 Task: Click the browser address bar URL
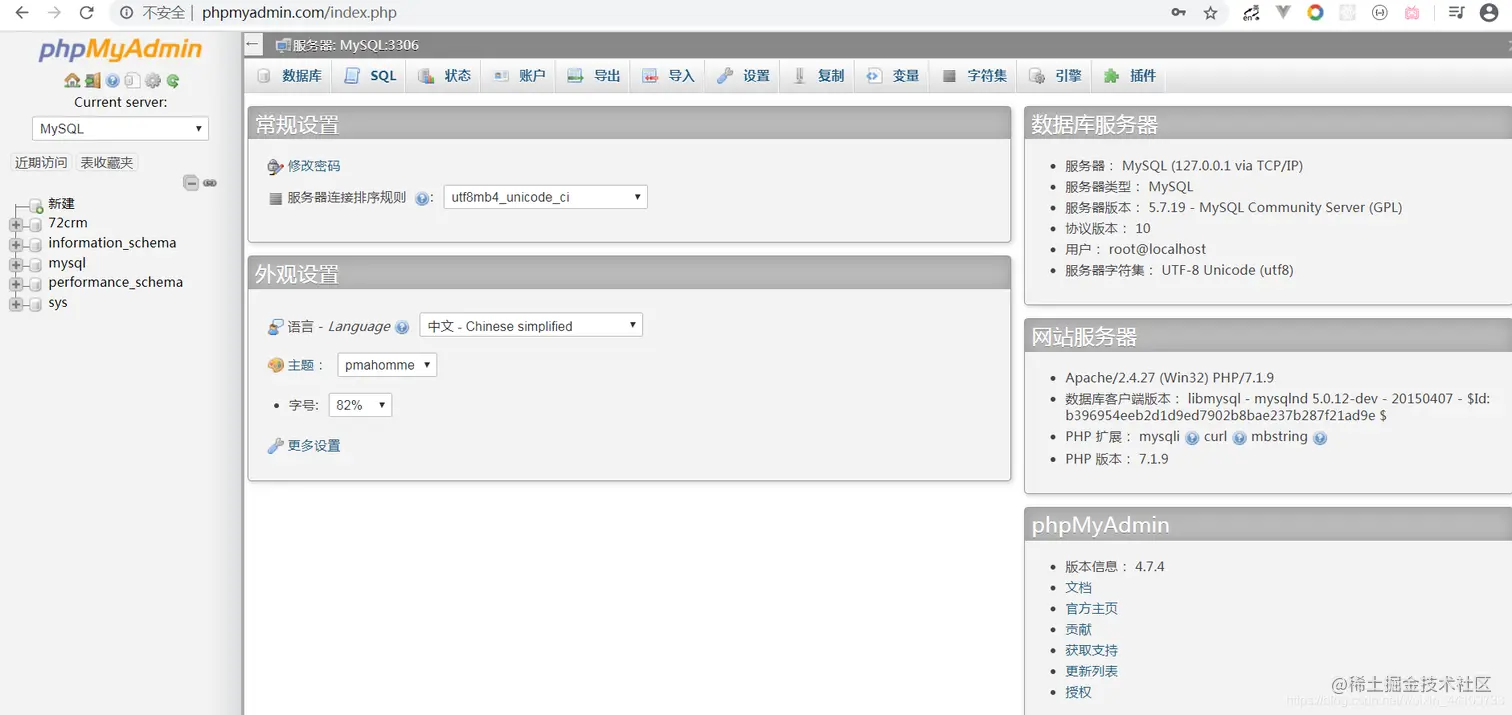[299, 13]
